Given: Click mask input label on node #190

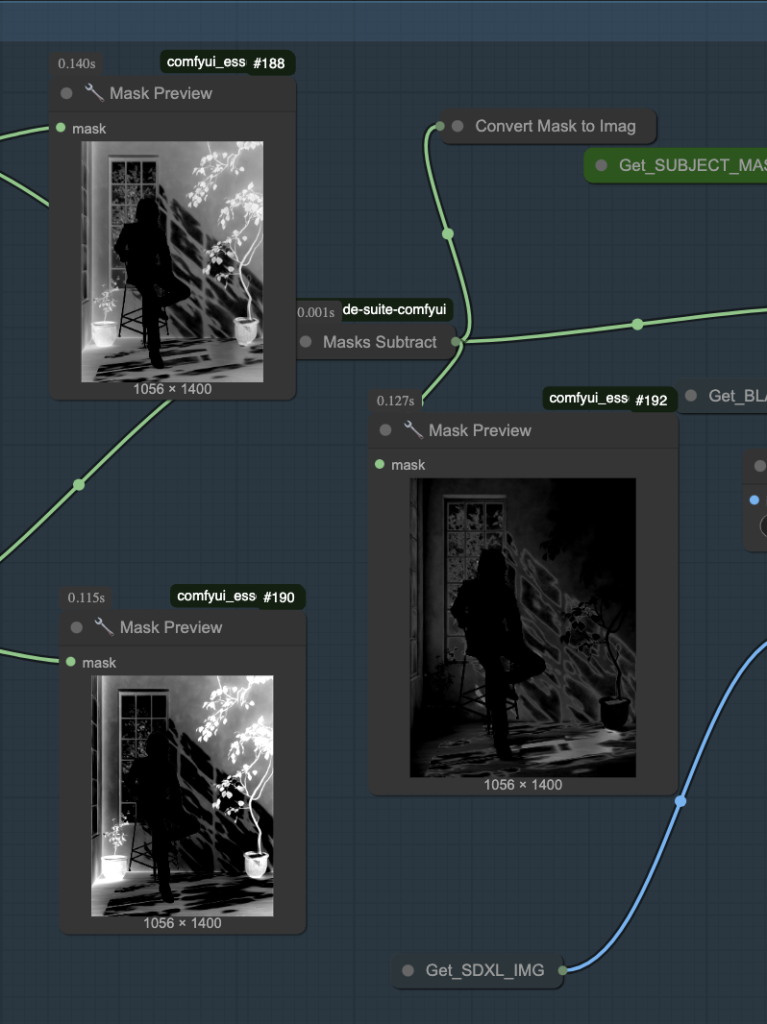Looking at the screenshot, I should (99, 663).
